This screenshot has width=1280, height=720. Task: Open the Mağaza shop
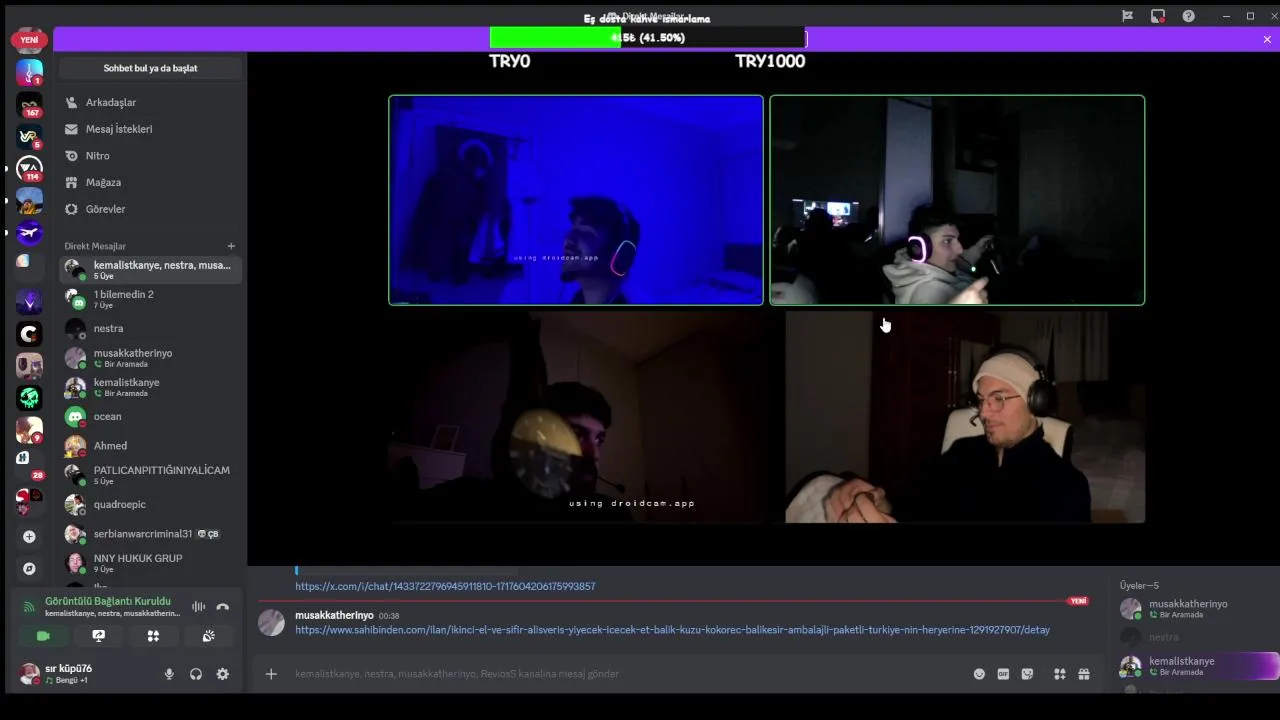tap(150, 182)
